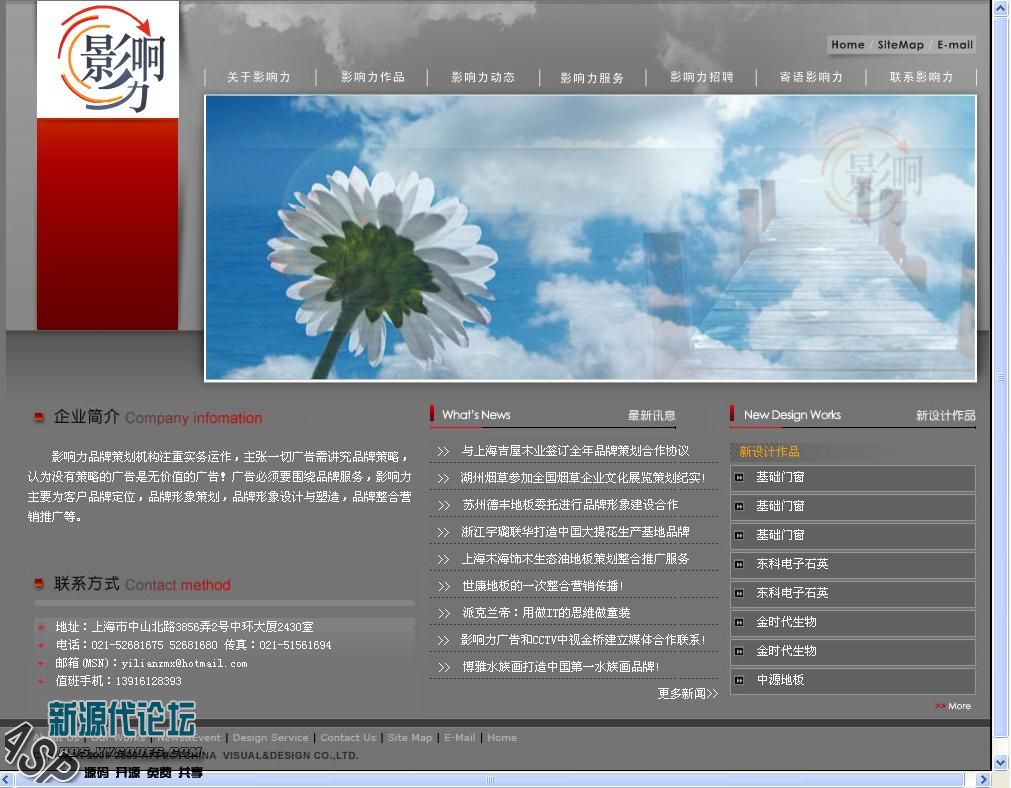Open the footer Design Service link
Viewport: 1011px width, 788px height.
click(270, 738)
